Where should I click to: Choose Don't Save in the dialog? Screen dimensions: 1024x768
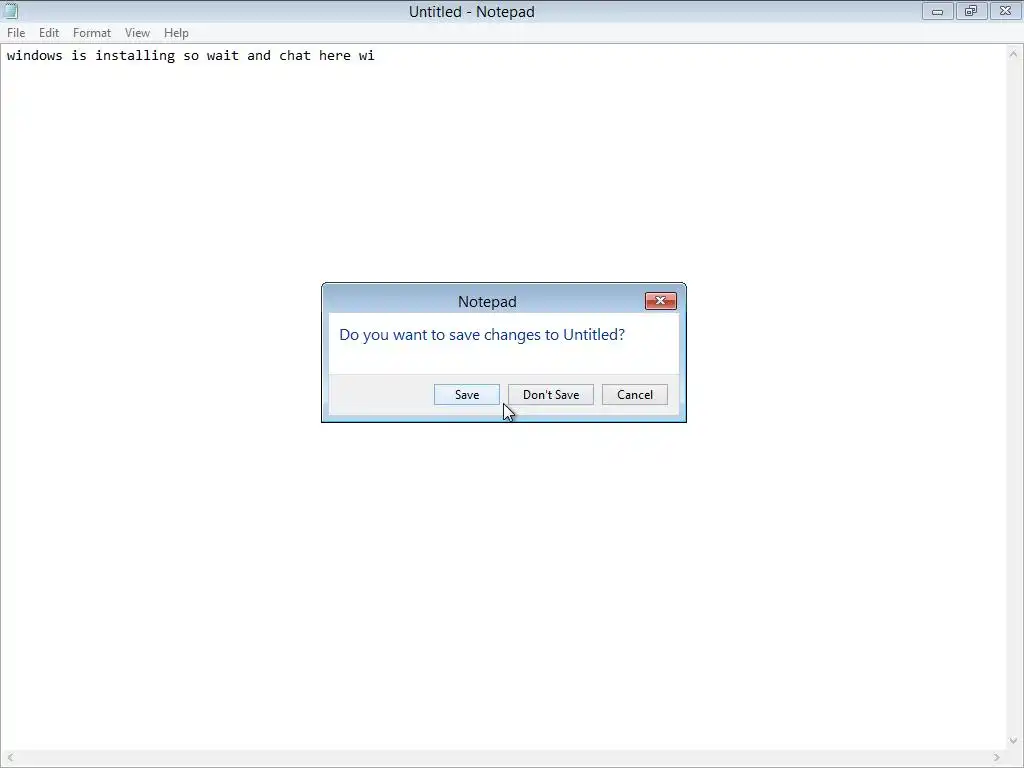point(551,394)
